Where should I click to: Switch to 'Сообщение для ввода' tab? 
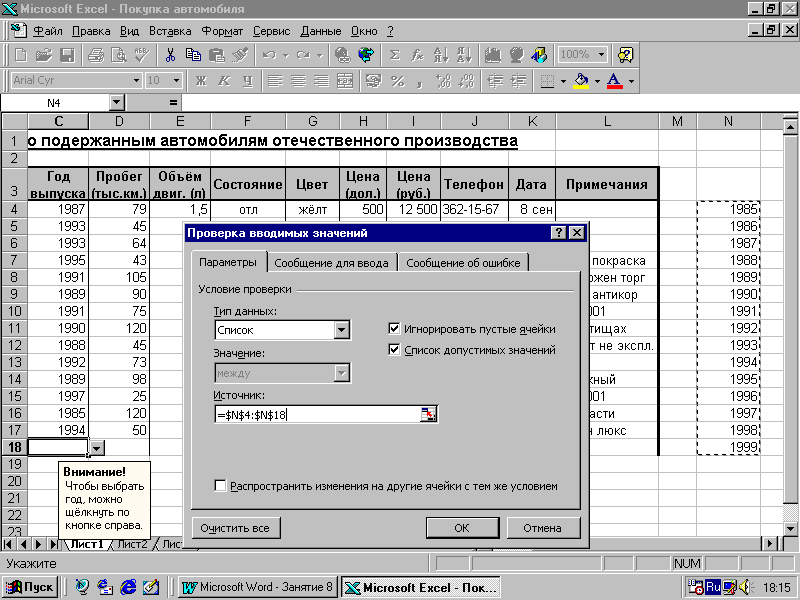pyautogui.click(x=332, y=263)
